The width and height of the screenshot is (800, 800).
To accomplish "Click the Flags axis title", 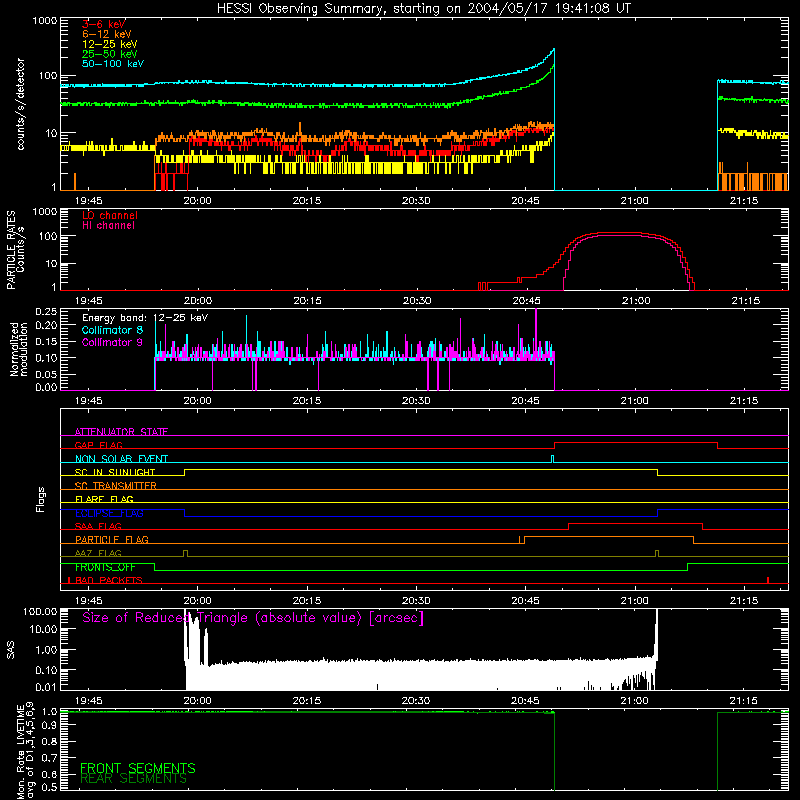I will pyautogui.click(x=41, y=500).
